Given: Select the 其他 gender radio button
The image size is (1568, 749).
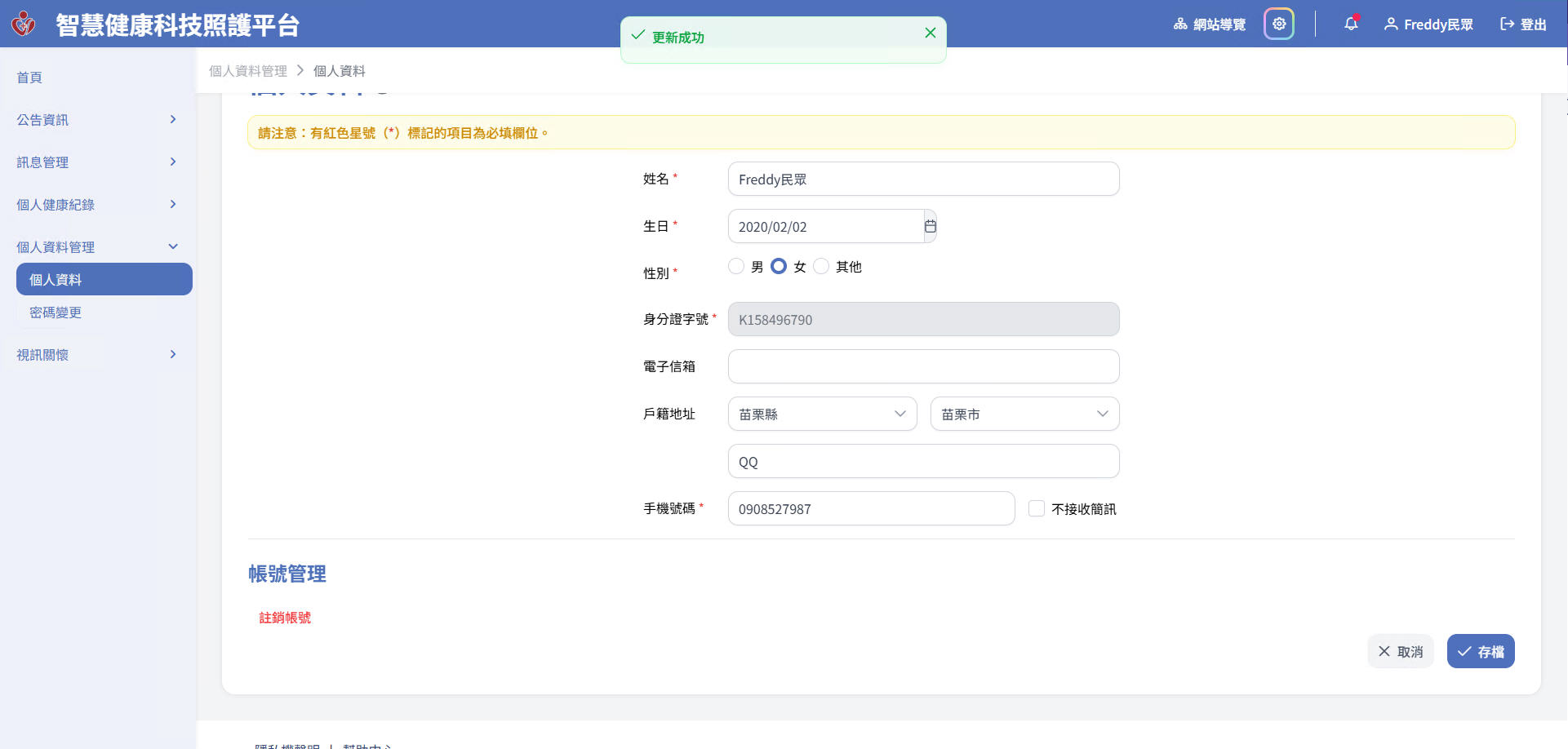Looking at the screenshot, I should pyautogui.click(x=821, y=266).
